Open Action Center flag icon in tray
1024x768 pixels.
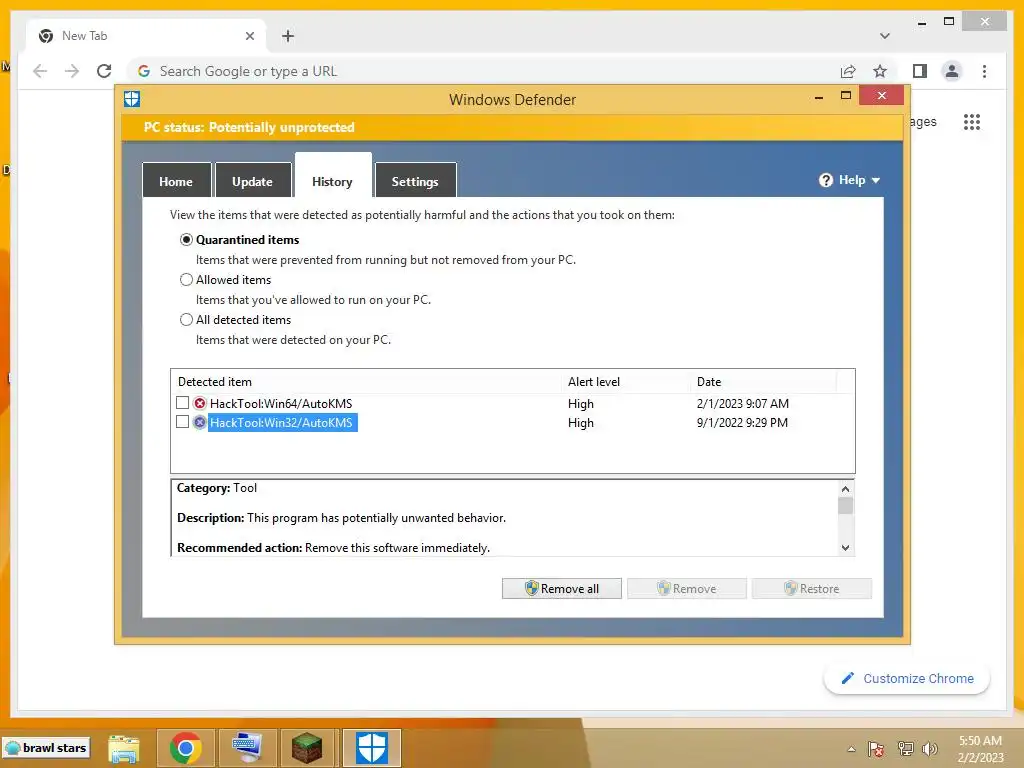coord(876,749)
